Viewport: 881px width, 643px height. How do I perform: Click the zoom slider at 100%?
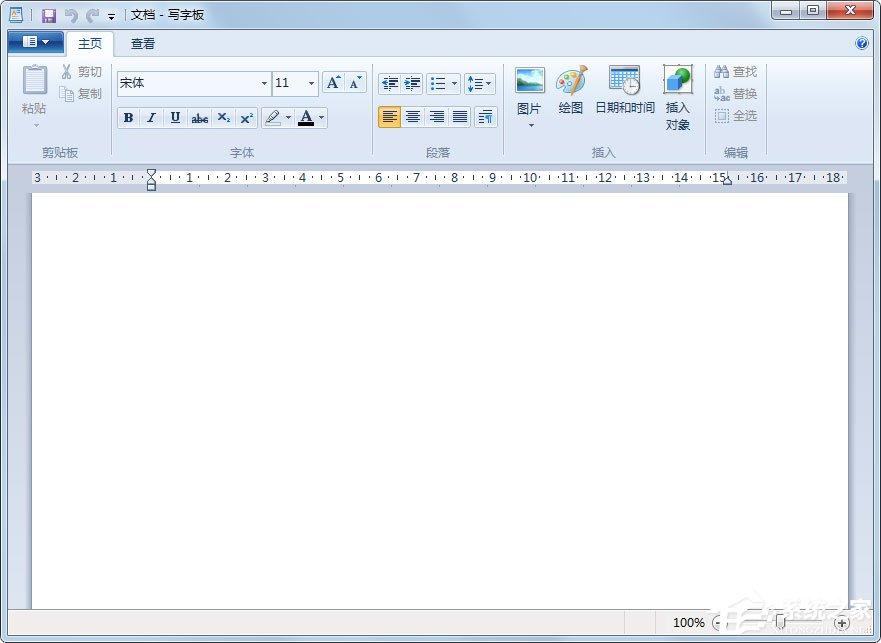(780, 622)
